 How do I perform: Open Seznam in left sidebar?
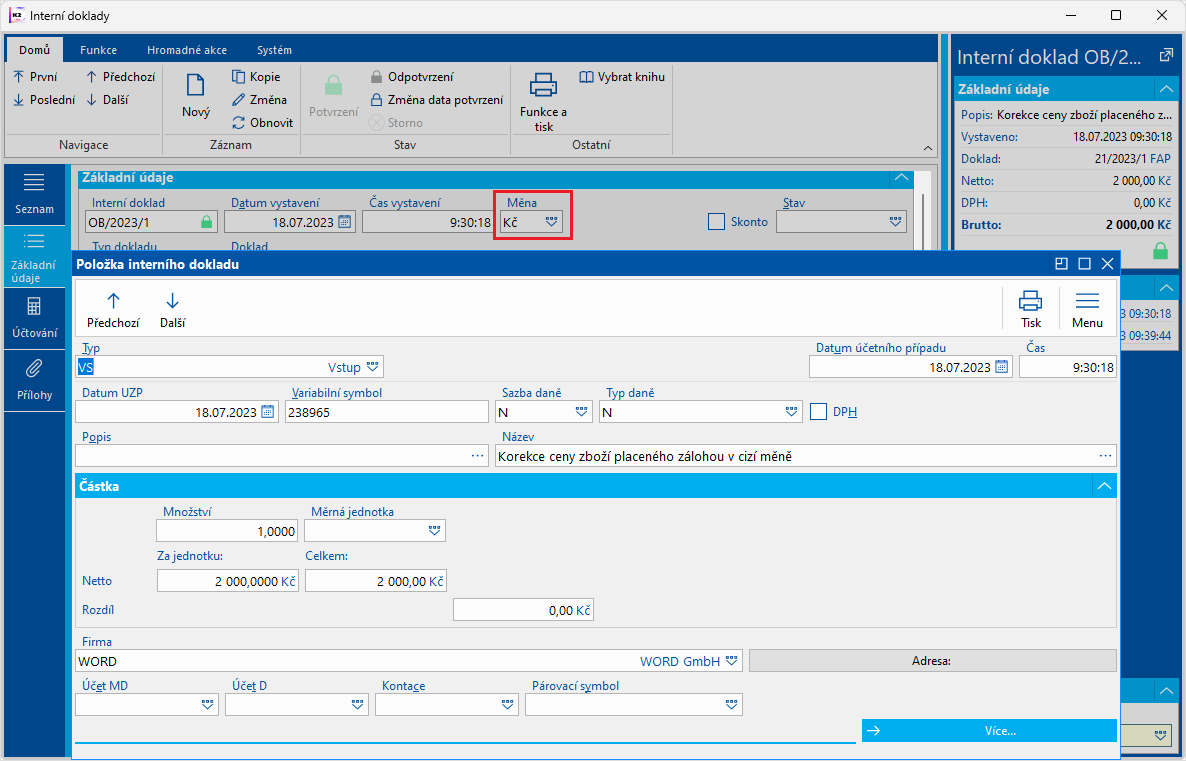click(35, 194)
